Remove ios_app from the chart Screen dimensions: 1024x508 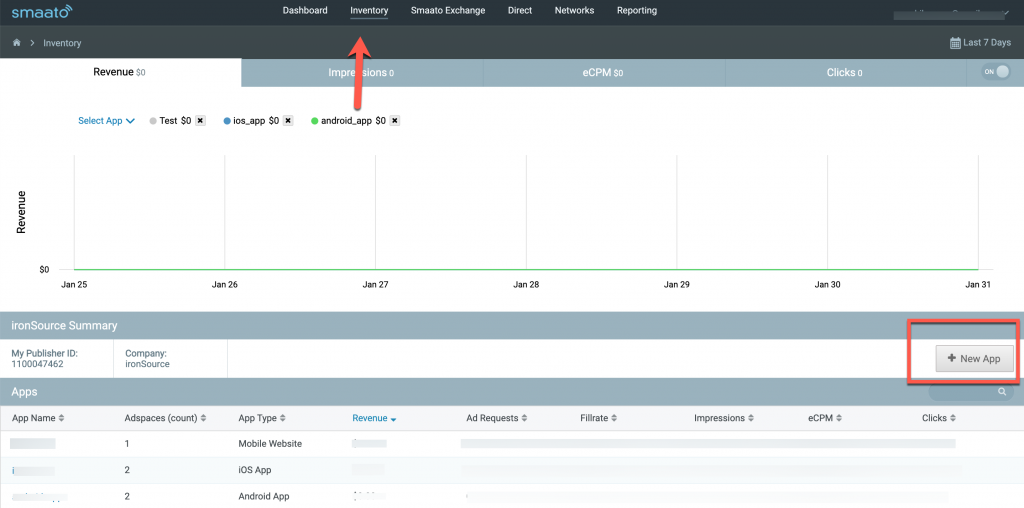click(x=288, y=121)
